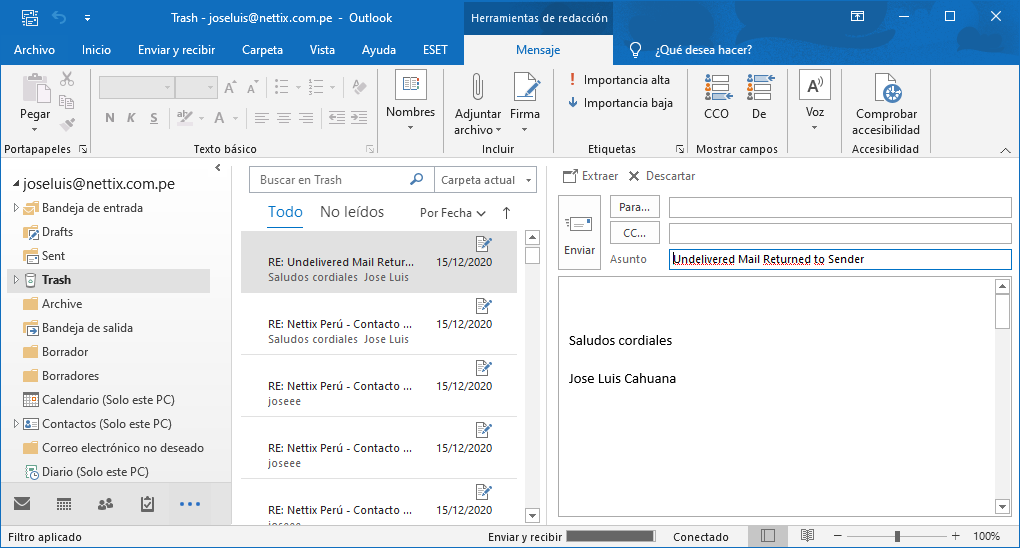
Task: Open Bandeja de salida folder
Action: pos(87,328)
